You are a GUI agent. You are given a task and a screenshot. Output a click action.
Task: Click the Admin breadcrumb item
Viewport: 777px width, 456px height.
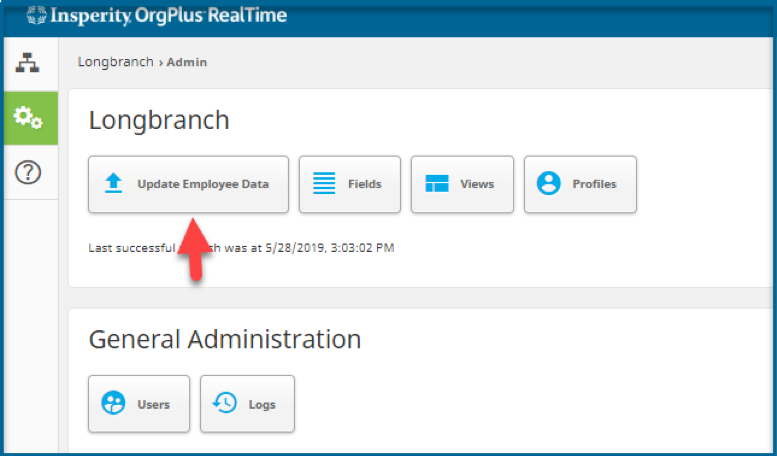[187, 62]
